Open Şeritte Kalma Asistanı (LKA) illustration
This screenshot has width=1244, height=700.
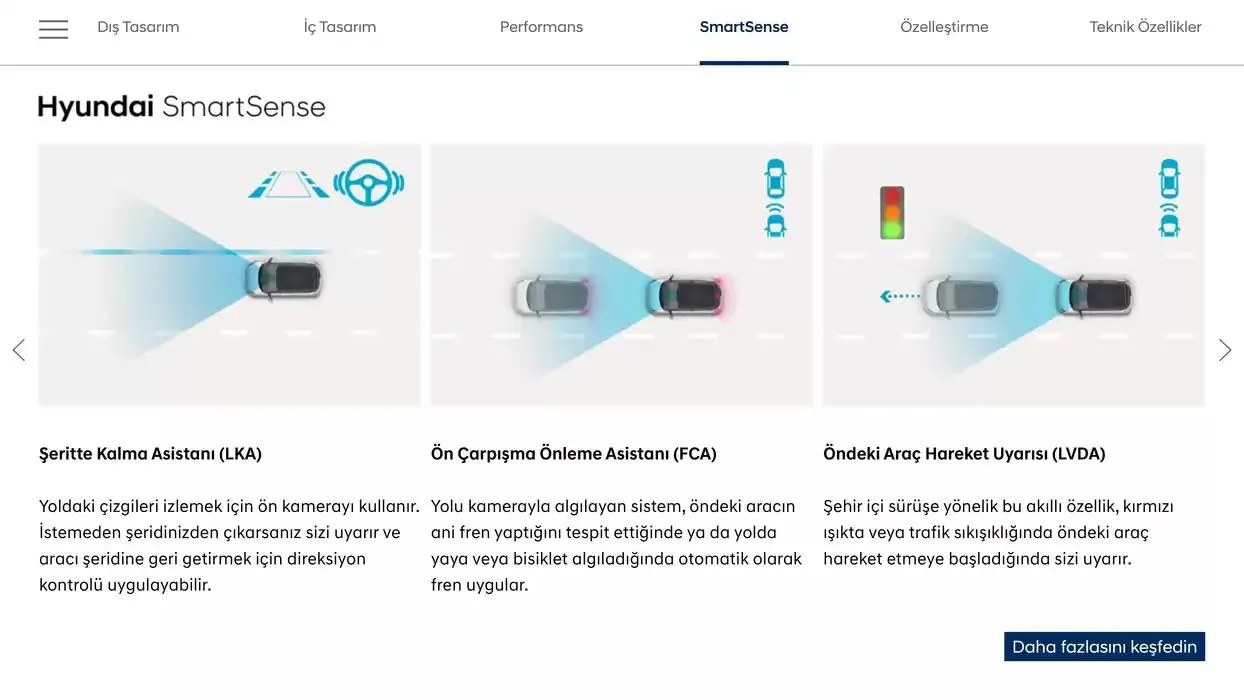pyautogui.click(x=230, y=275)
